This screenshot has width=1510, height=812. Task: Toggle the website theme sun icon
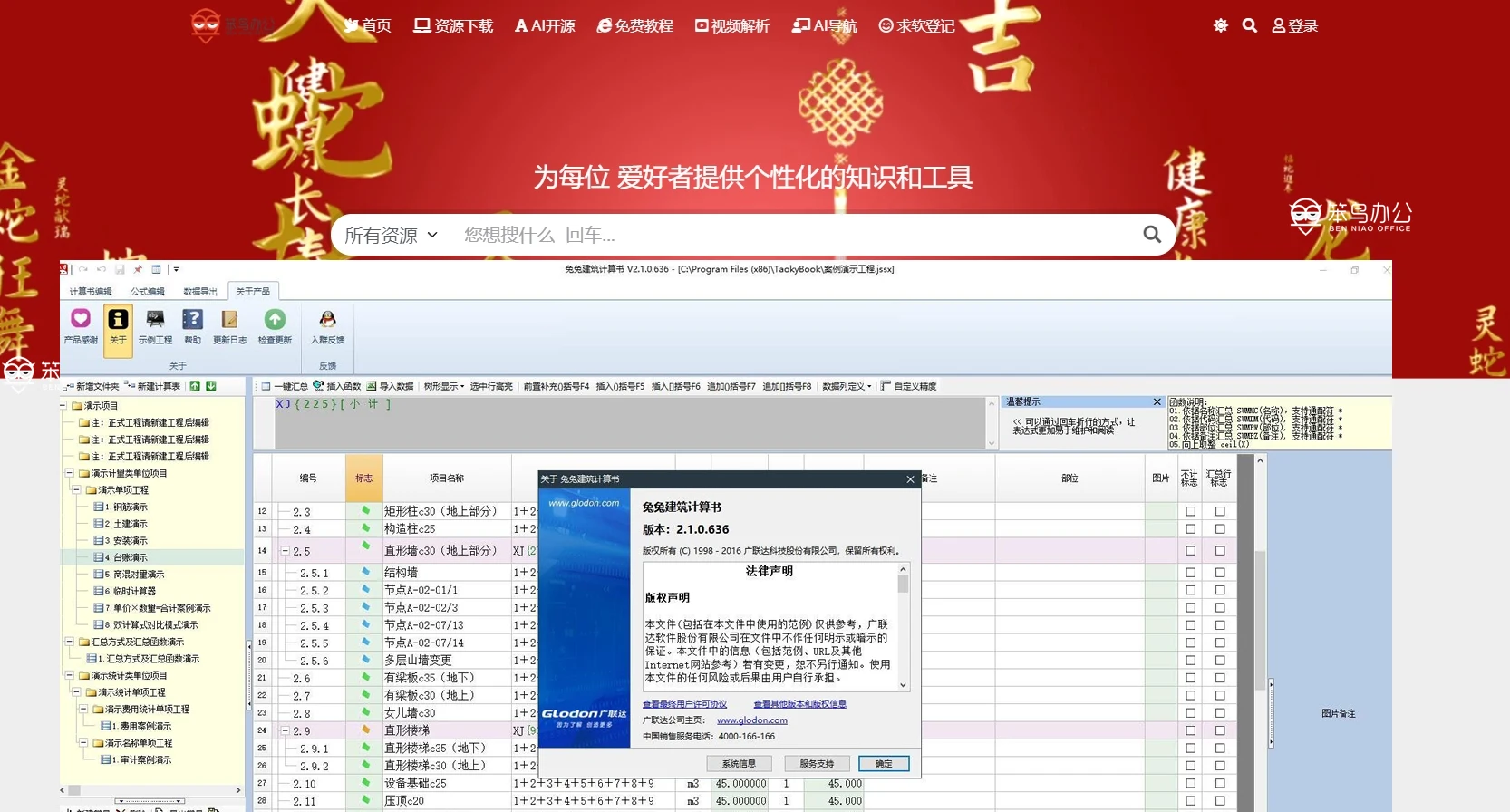tap(1221, 25)
